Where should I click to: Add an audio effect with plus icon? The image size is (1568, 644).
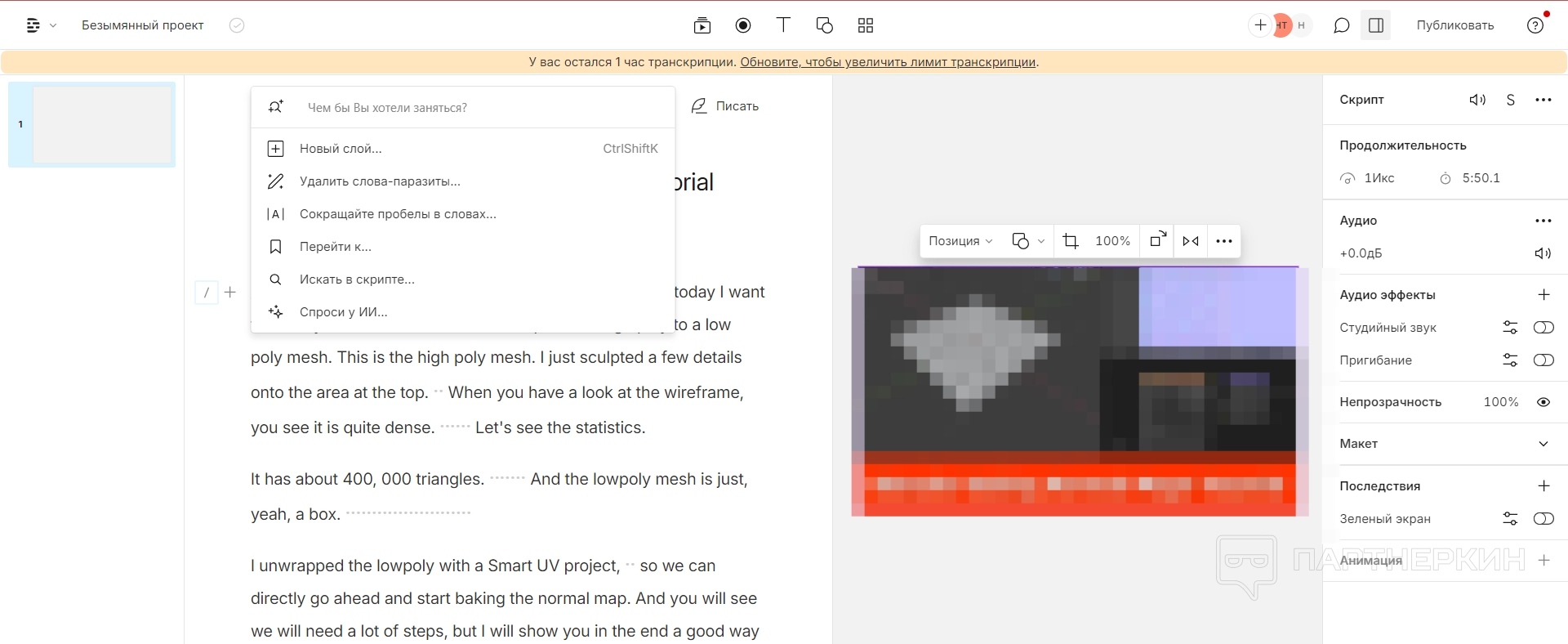(1543, 295)
